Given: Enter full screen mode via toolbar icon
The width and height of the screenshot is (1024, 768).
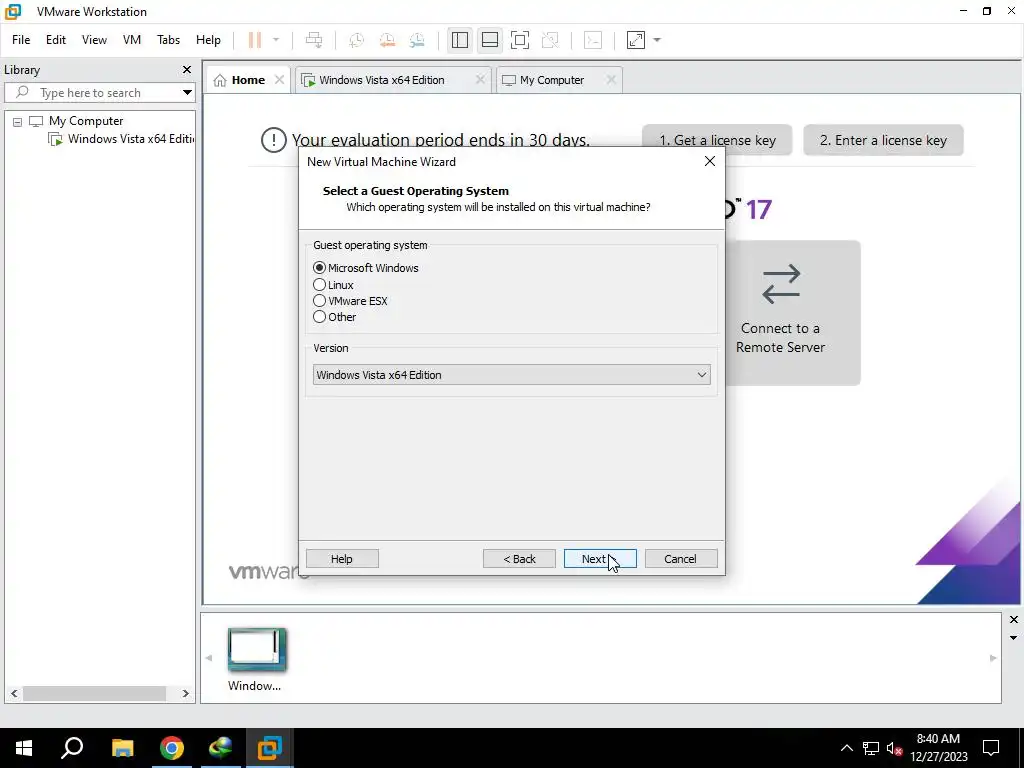Looking at the screenshot, I should [x=520, y=40].
